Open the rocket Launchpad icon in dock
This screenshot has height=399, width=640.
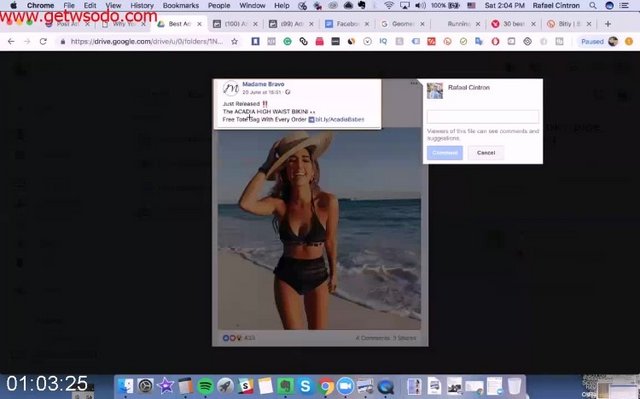225,386
